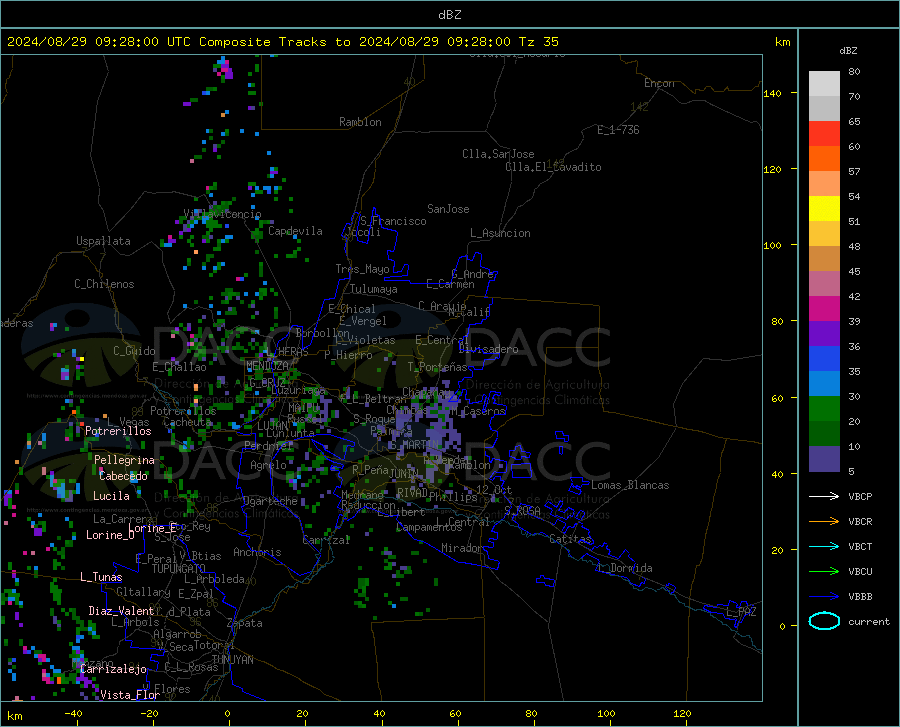Select the bright yellow swatch above 51
The image size is (900, 727).
824,209
